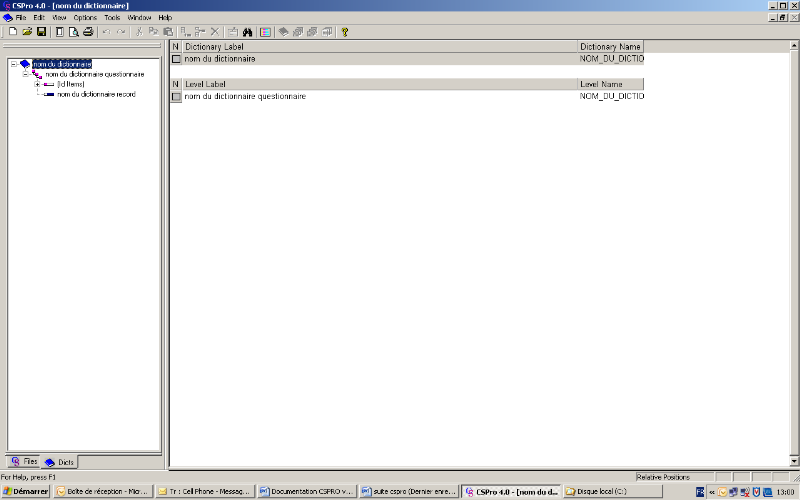Select '(Id Items)' tree entry
Screen dimensions: 800x500
pos(70,84)
